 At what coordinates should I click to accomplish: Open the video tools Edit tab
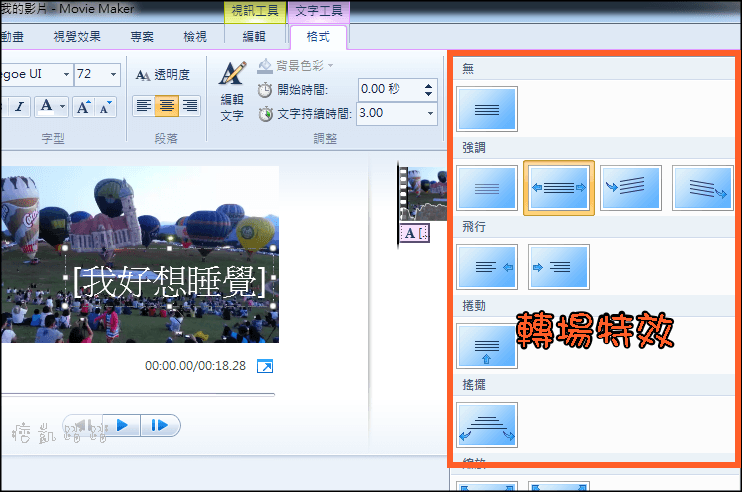pyautogui.click(x=254, y=36)
